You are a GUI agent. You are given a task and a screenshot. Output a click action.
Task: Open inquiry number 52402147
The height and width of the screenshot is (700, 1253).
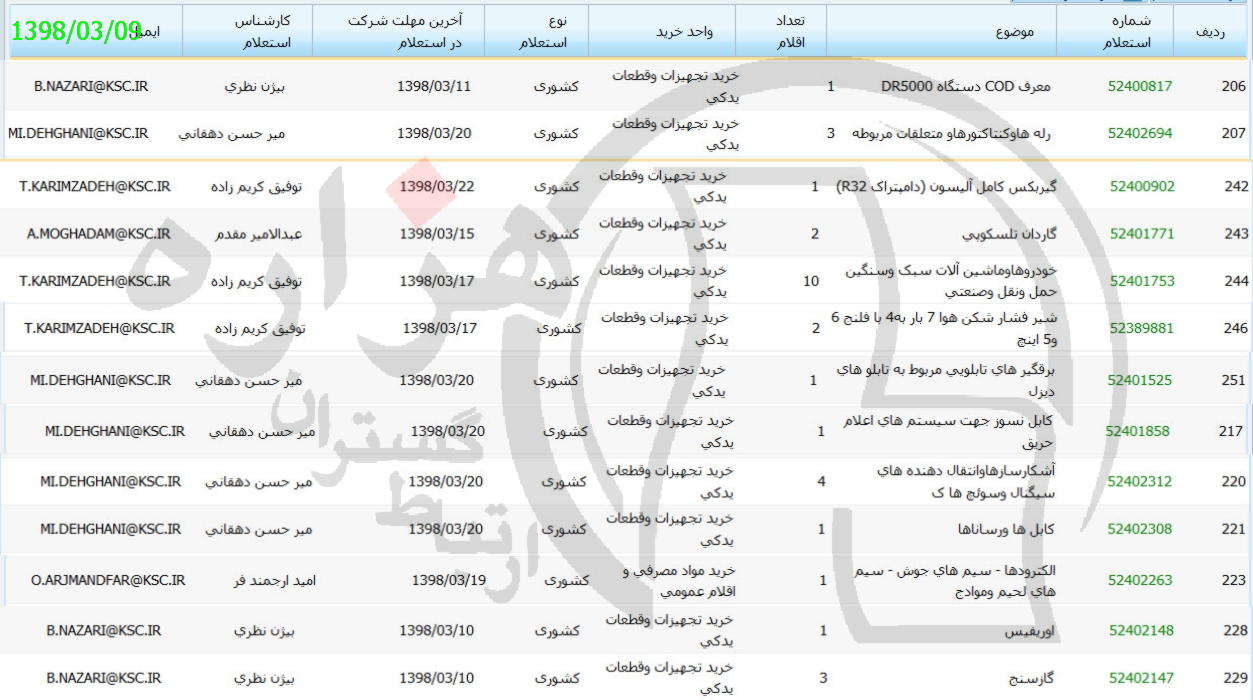1140,678
